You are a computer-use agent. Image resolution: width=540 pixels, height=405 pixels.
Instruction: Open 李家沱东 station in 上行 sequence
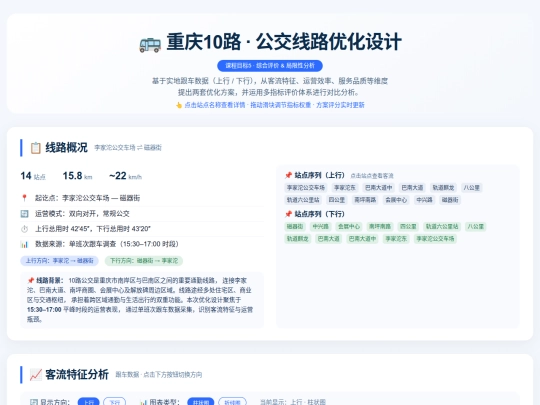pos(345,188)
